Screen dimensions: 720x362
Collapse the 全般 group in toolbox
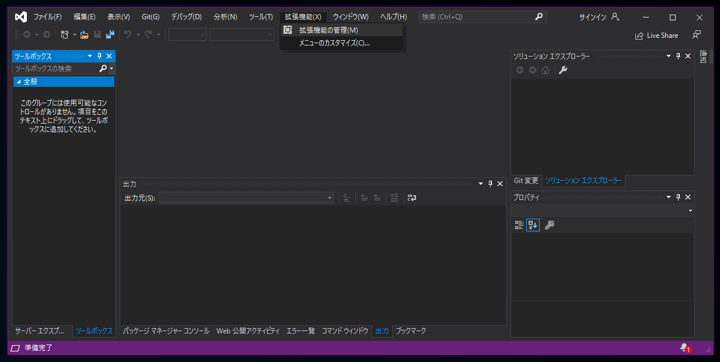click(x=19, y=82)
